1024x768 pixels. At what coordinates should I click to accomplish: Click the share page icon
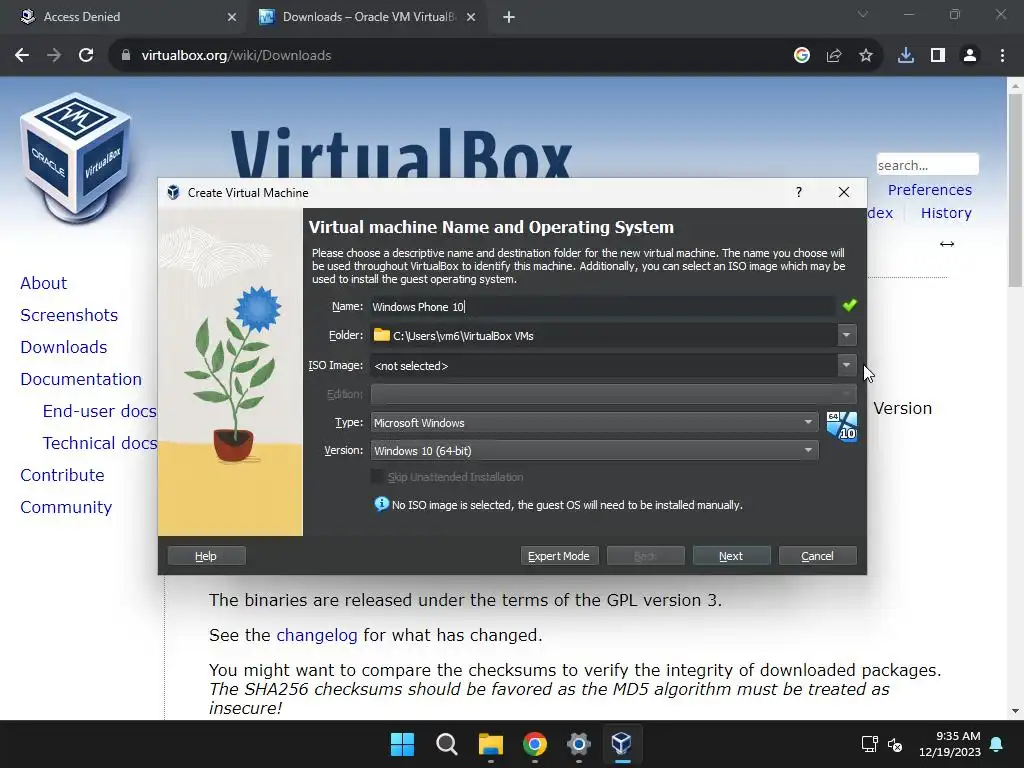click(x=834, y=56)
